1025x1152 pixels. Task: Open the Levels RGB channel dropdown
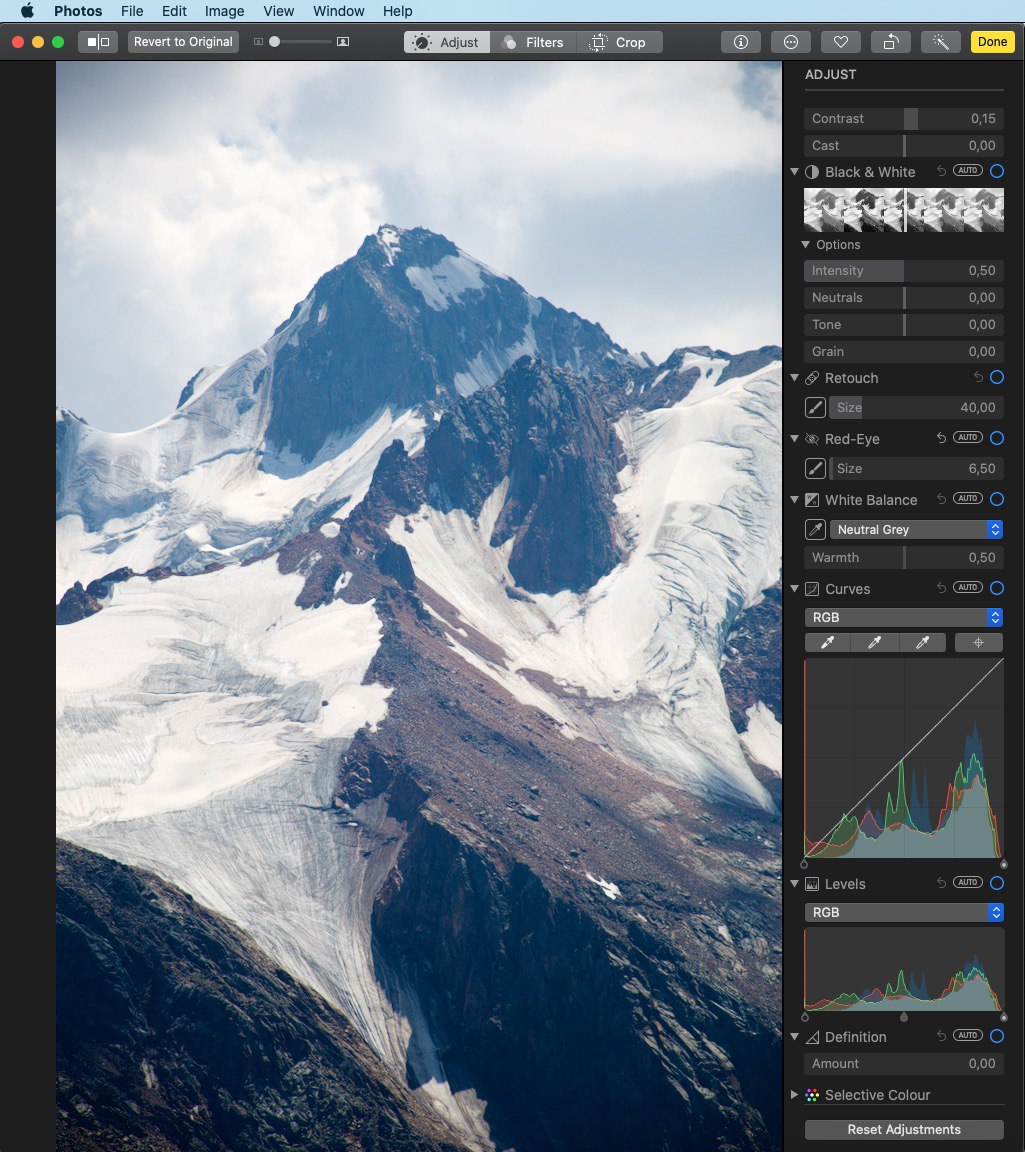[904, 912]
